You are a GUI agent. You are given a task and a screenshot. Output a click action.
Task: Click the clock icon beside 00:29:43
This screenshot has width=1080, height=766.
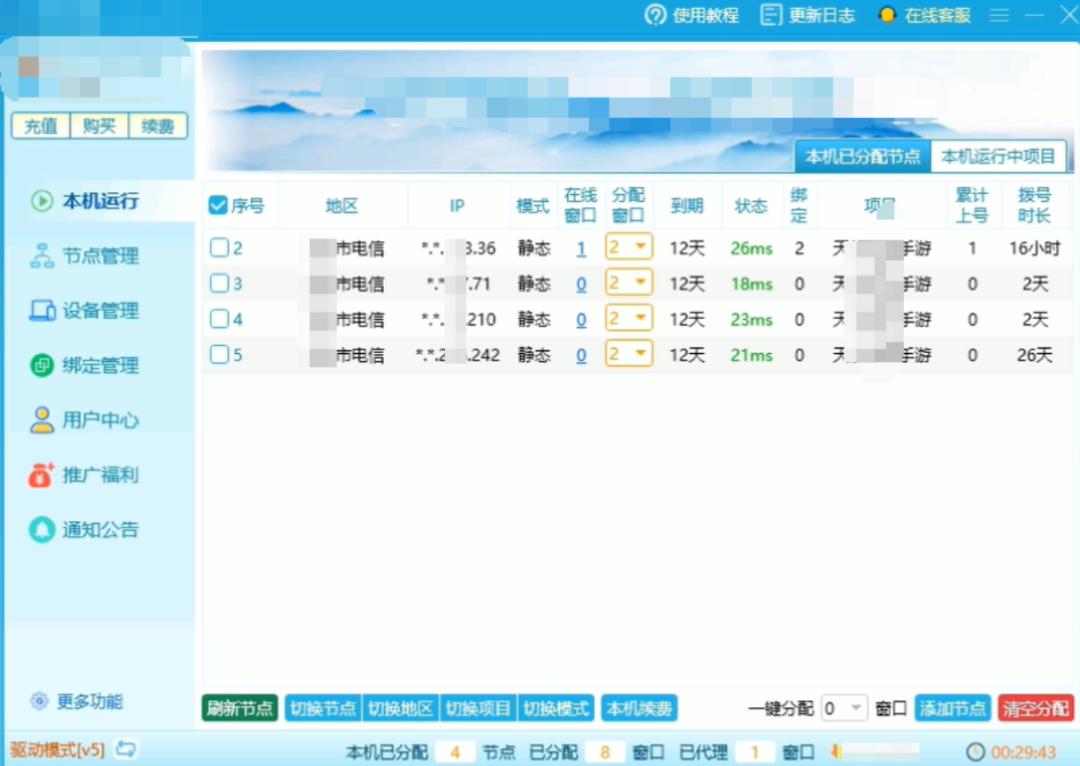pos(975,752)
